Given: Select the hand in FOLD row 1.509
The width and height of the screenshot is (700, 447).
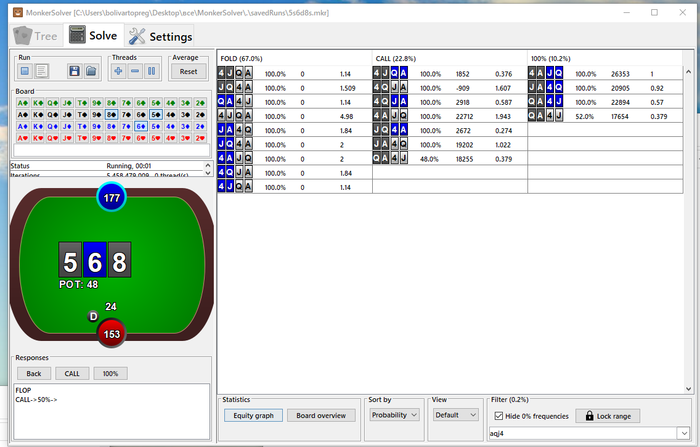Looking at the screenshot, I should 235,88.
